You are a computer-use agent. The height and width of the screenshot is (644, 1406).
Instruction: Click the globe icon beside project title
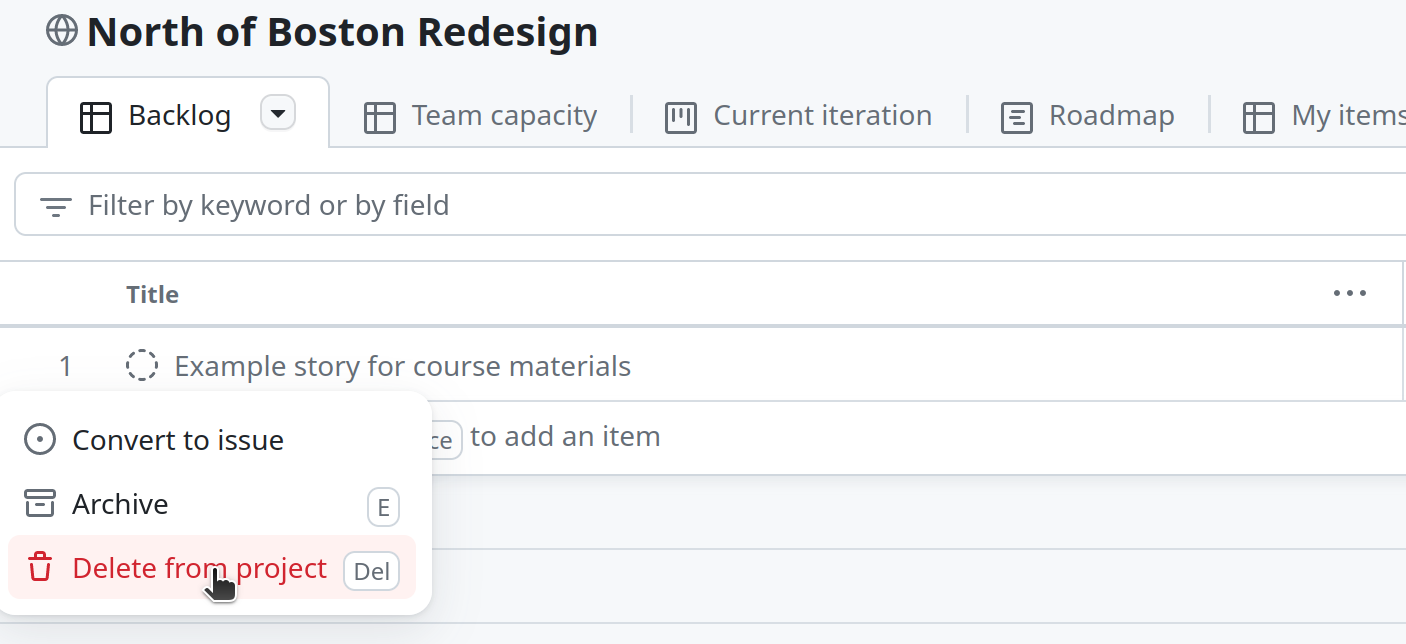(62, 31)
